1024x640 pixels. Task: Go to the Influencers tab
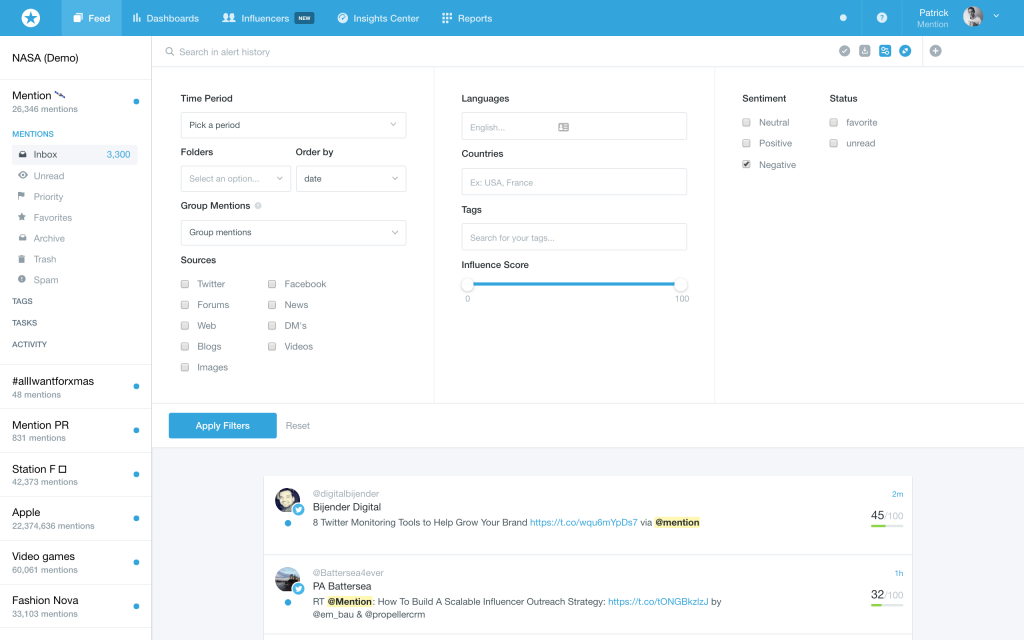[268, 18]
